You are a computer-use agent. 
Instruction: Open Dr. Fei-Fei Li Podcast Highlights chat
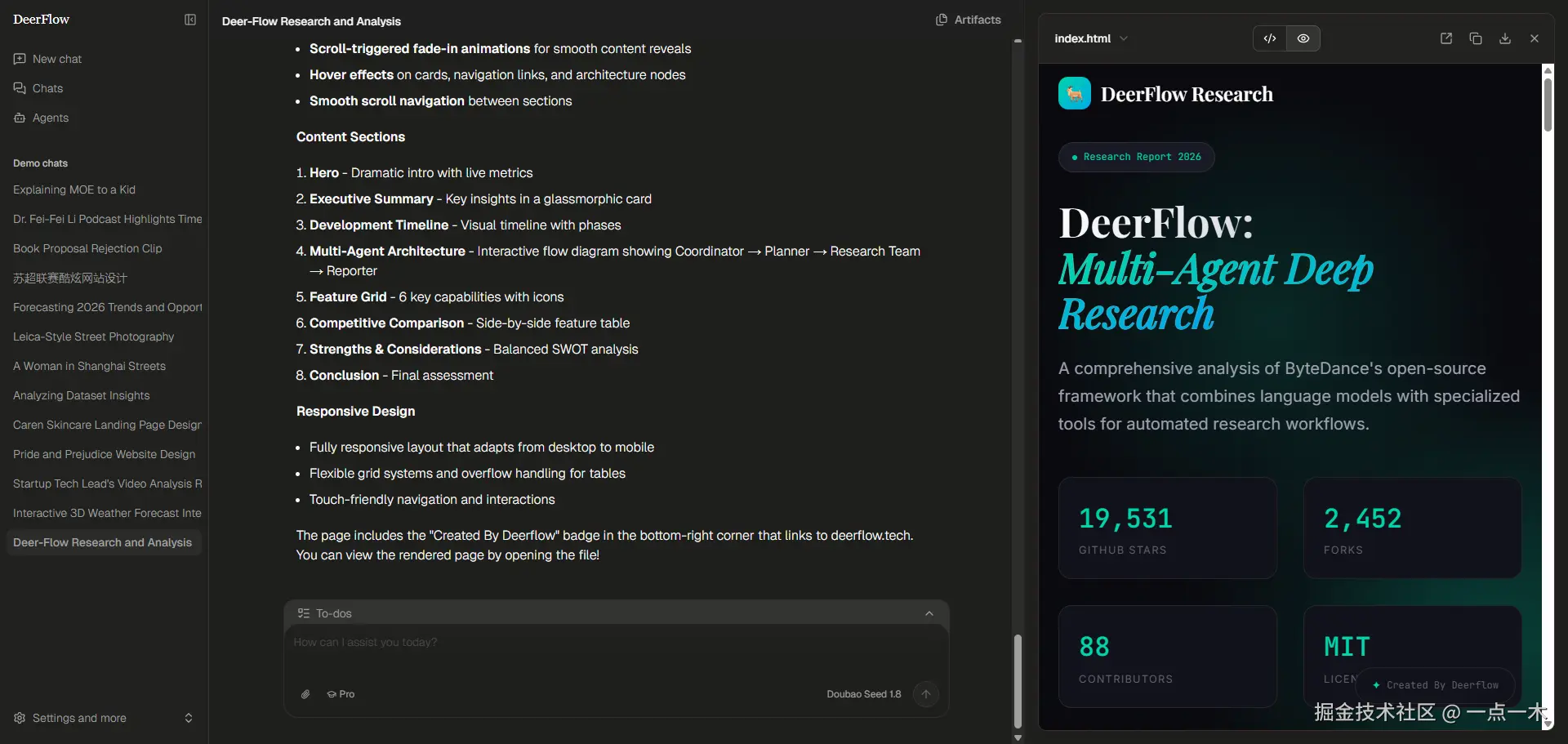pyautogui.click(x=104, y=219)
